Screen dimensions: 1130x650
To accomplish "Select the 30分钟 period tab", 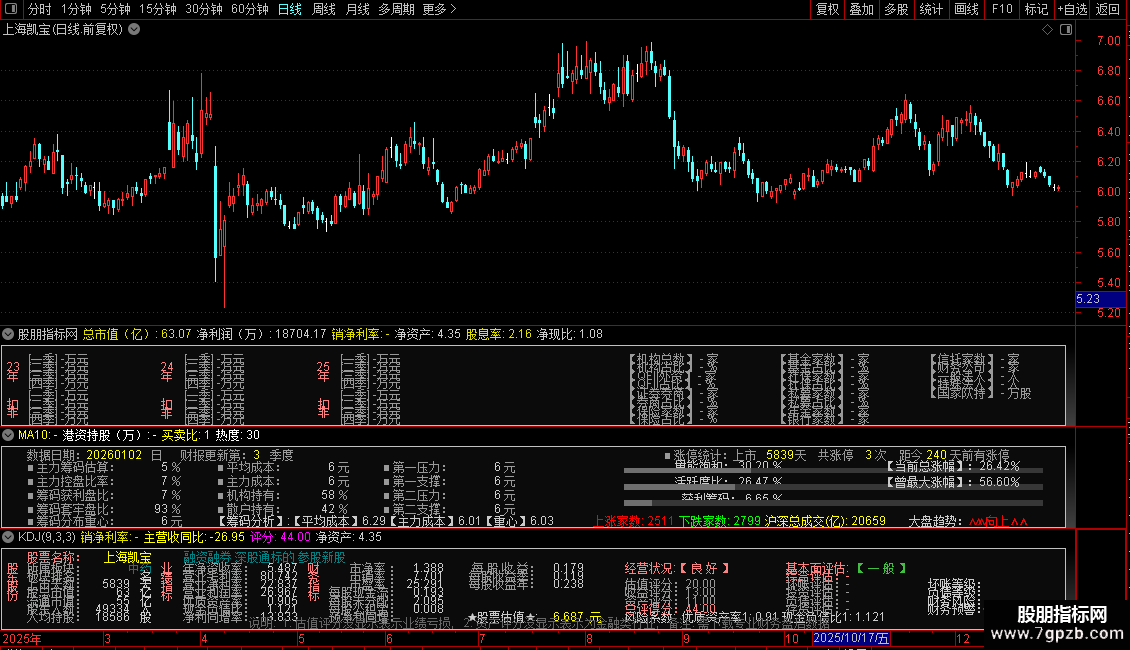I will pyautogui.click(x=203, y=9).
